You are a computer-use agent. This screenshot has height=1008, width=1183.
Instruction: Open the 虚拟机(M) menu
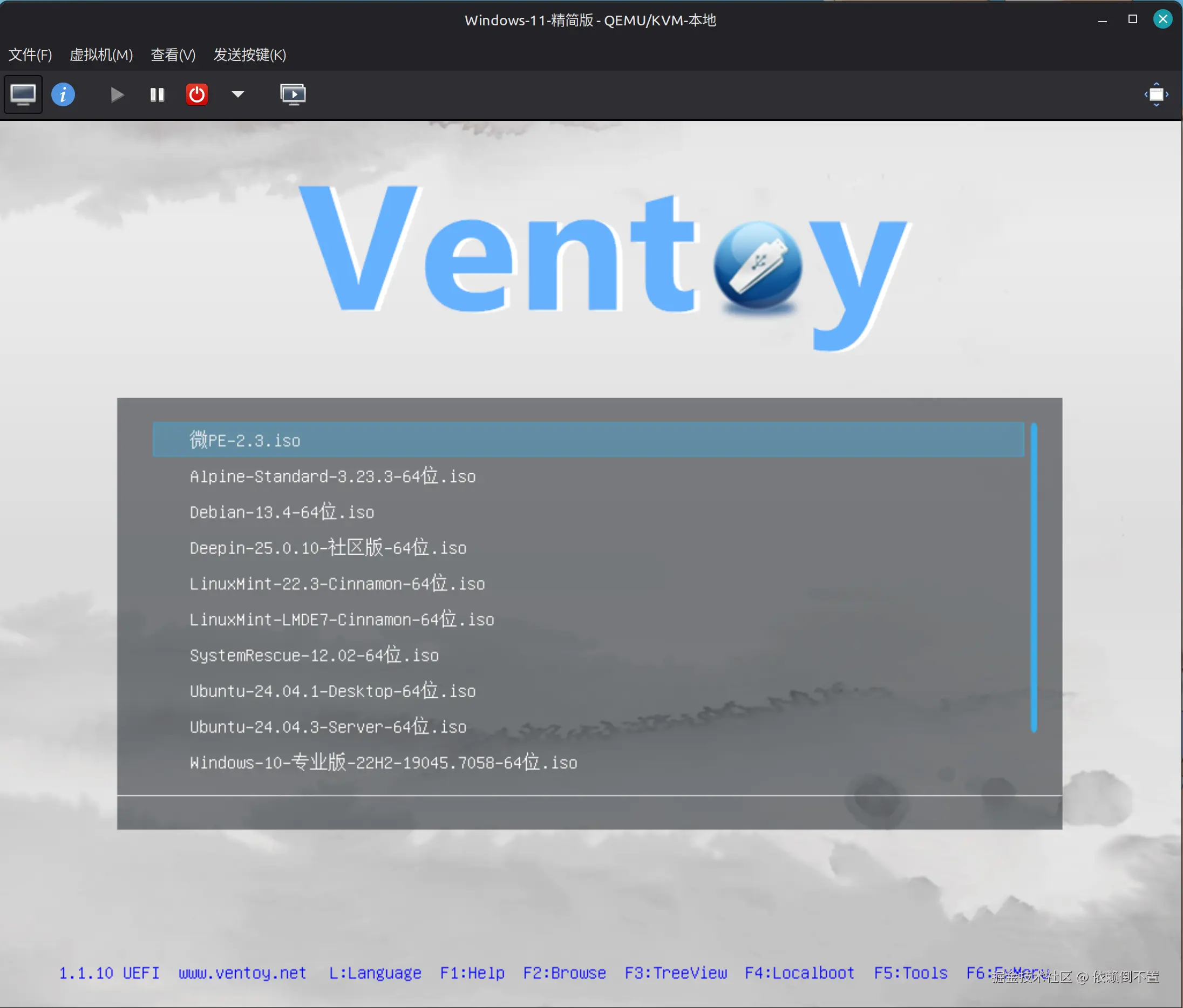pos(101,55)
